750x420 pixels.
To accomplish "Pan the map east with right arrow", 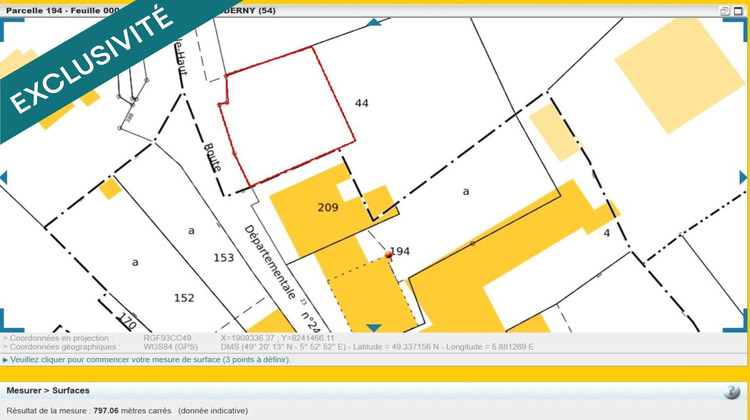I will pos(743,177).
